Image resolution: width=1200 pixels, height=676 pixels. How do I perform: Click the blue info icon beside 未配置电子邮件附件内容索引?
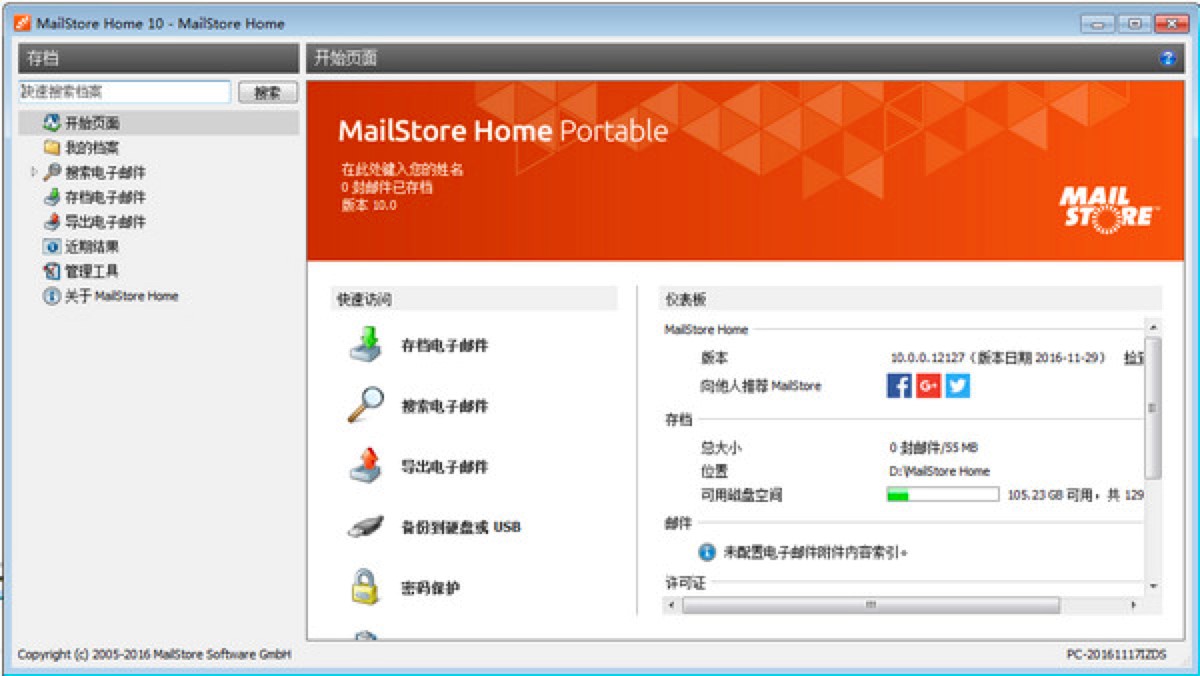[707, 551]
